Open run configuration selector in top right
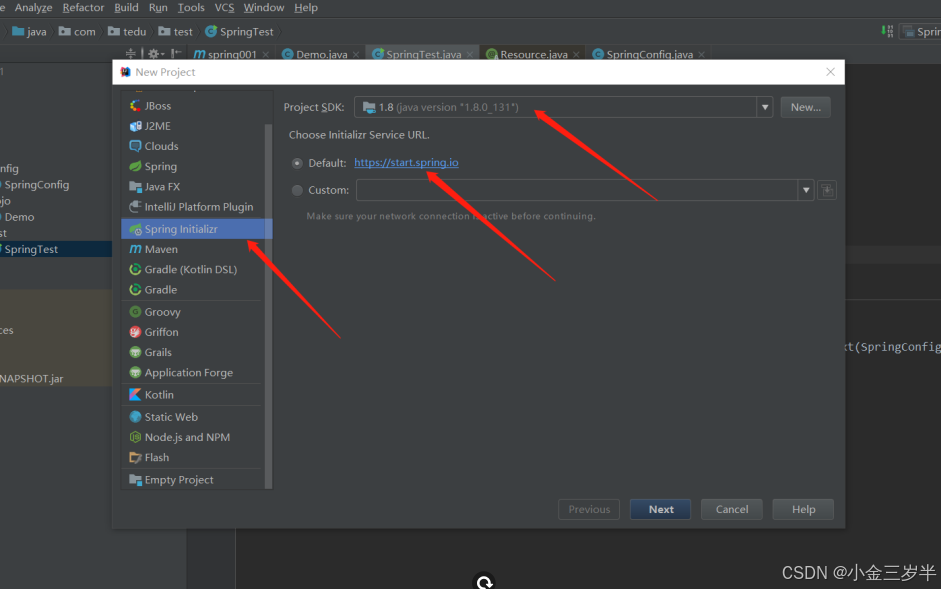 (x=921, y=32)
